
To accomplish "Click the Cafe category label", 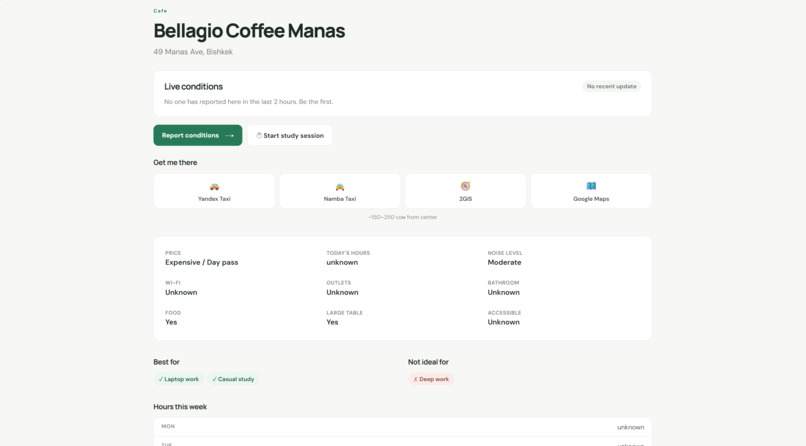I will coord(160,11).
